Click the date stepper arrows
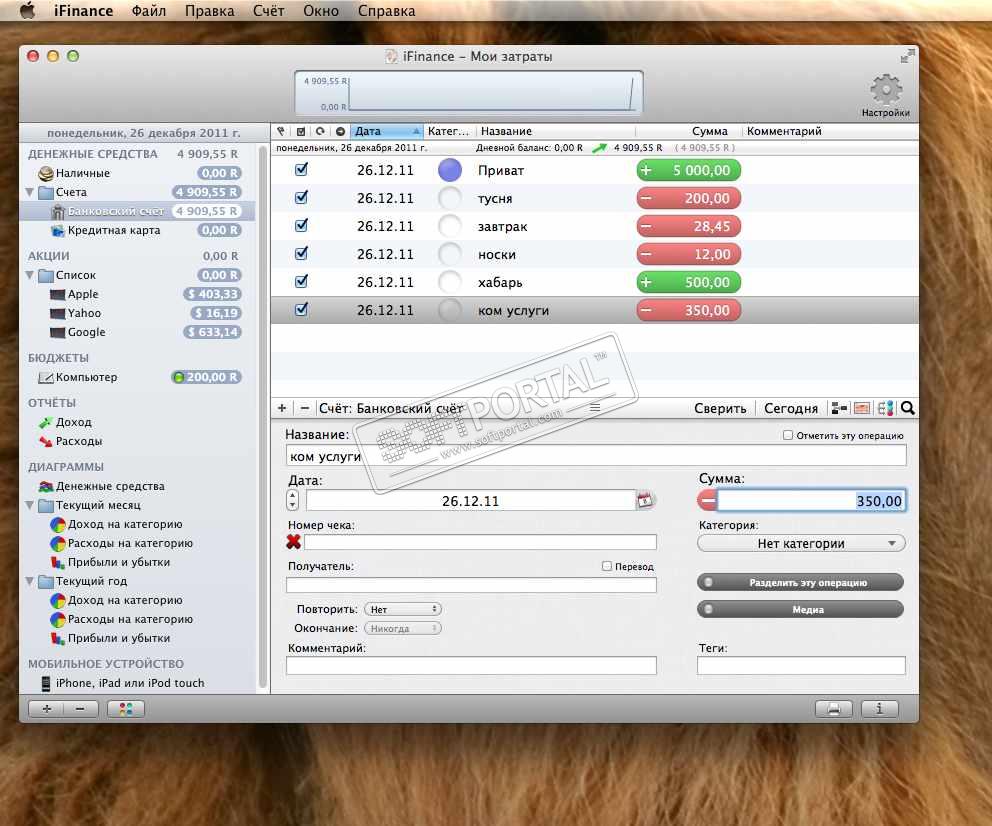The image size is (992, 826). 292,500
